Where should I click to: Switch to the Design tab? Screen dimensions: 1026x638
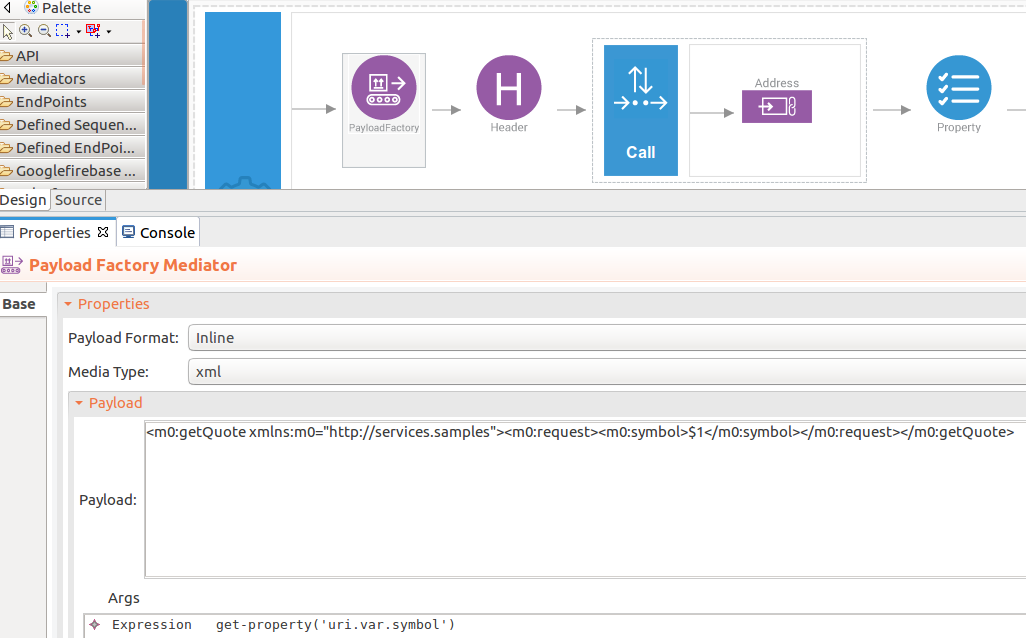24,200
